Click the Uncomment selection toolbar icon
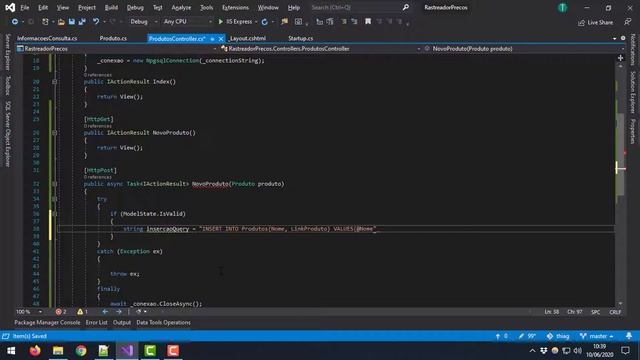 click(x=354, y=22)
